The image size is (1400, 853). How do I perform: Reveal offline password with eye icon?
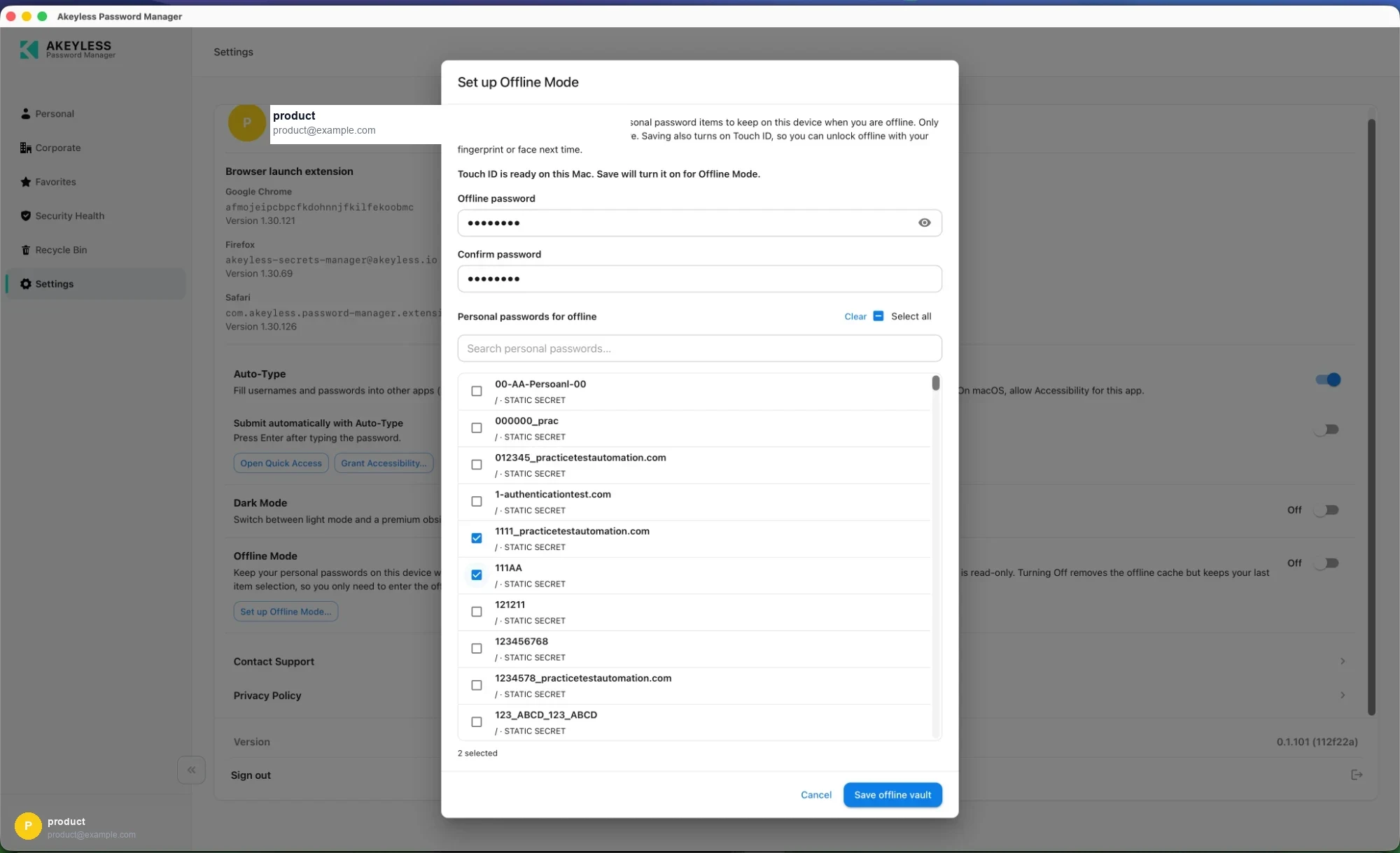pyautogui.click(x=924, y=223)
